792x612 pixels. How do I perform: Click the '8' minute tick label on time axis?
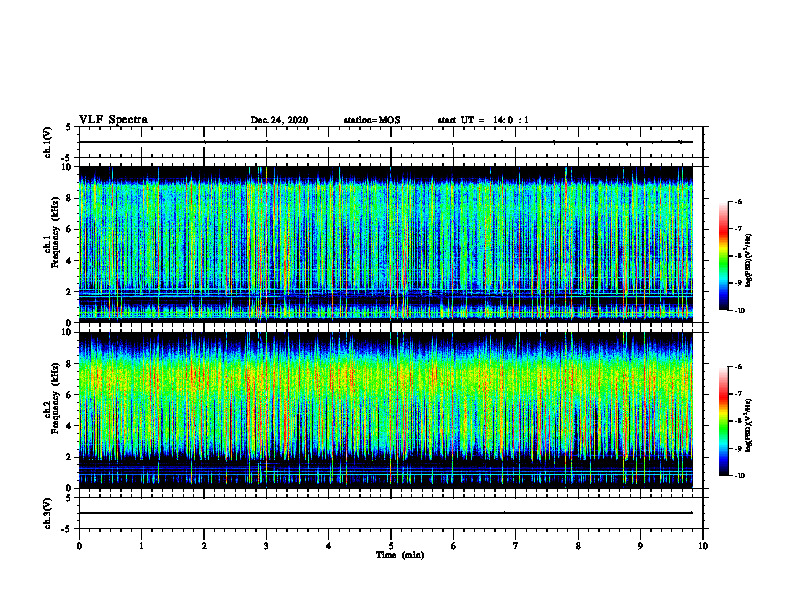pos(578,546)
